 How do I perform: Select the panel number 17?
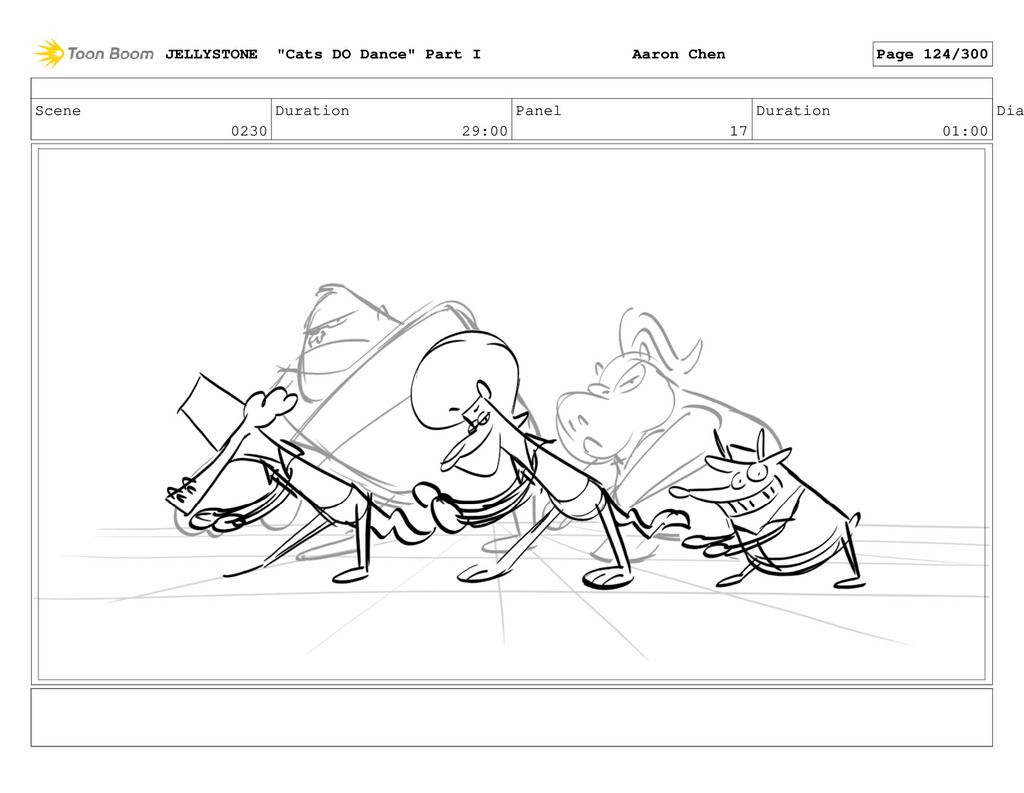(x=739, y=131)
